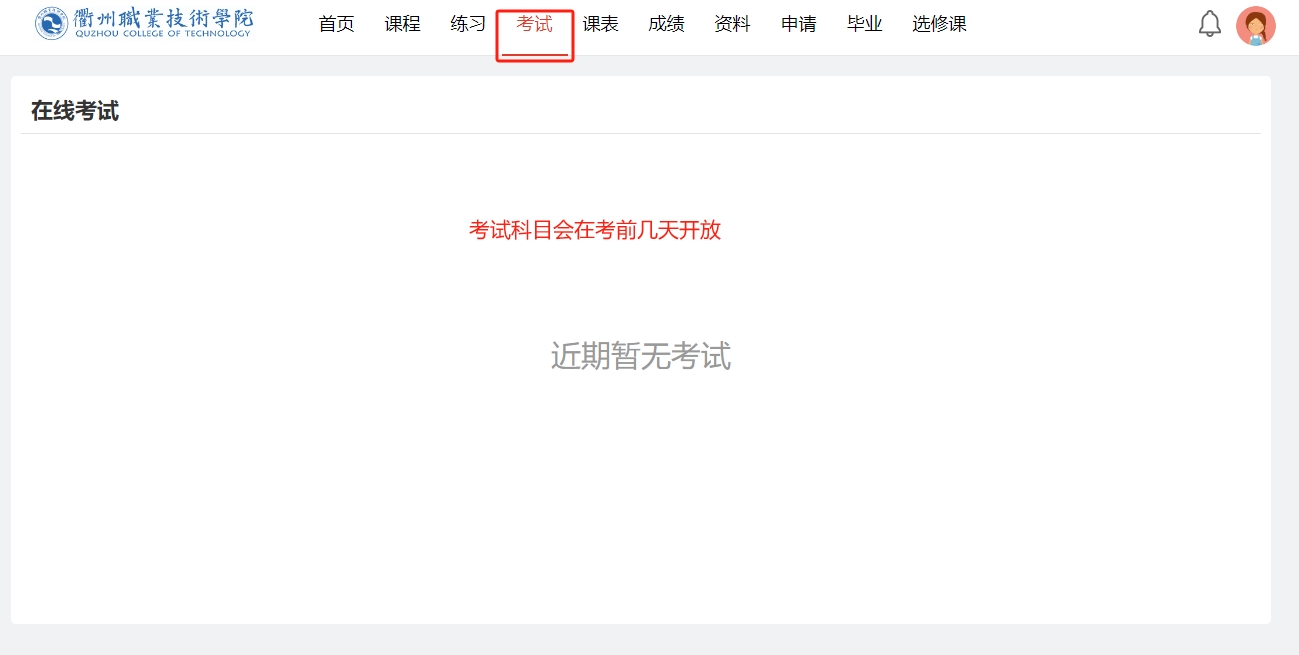The image size is (1299, 655).
Task: Open the 课程 courses tab
Action: pos(402,24)
